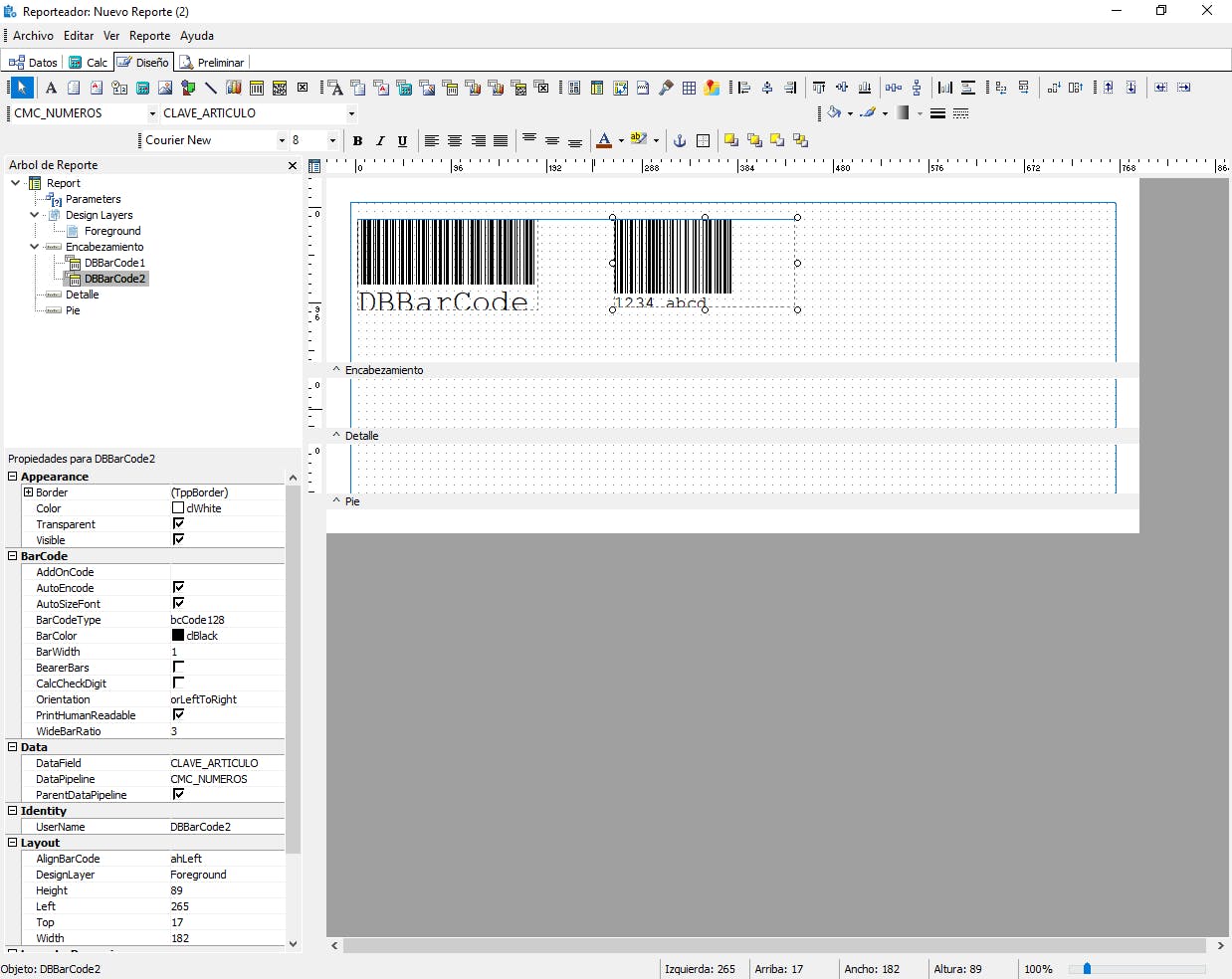Apply Underline text formatting
This screenshot has width=1232, height=979.
(x=402, y=141)
